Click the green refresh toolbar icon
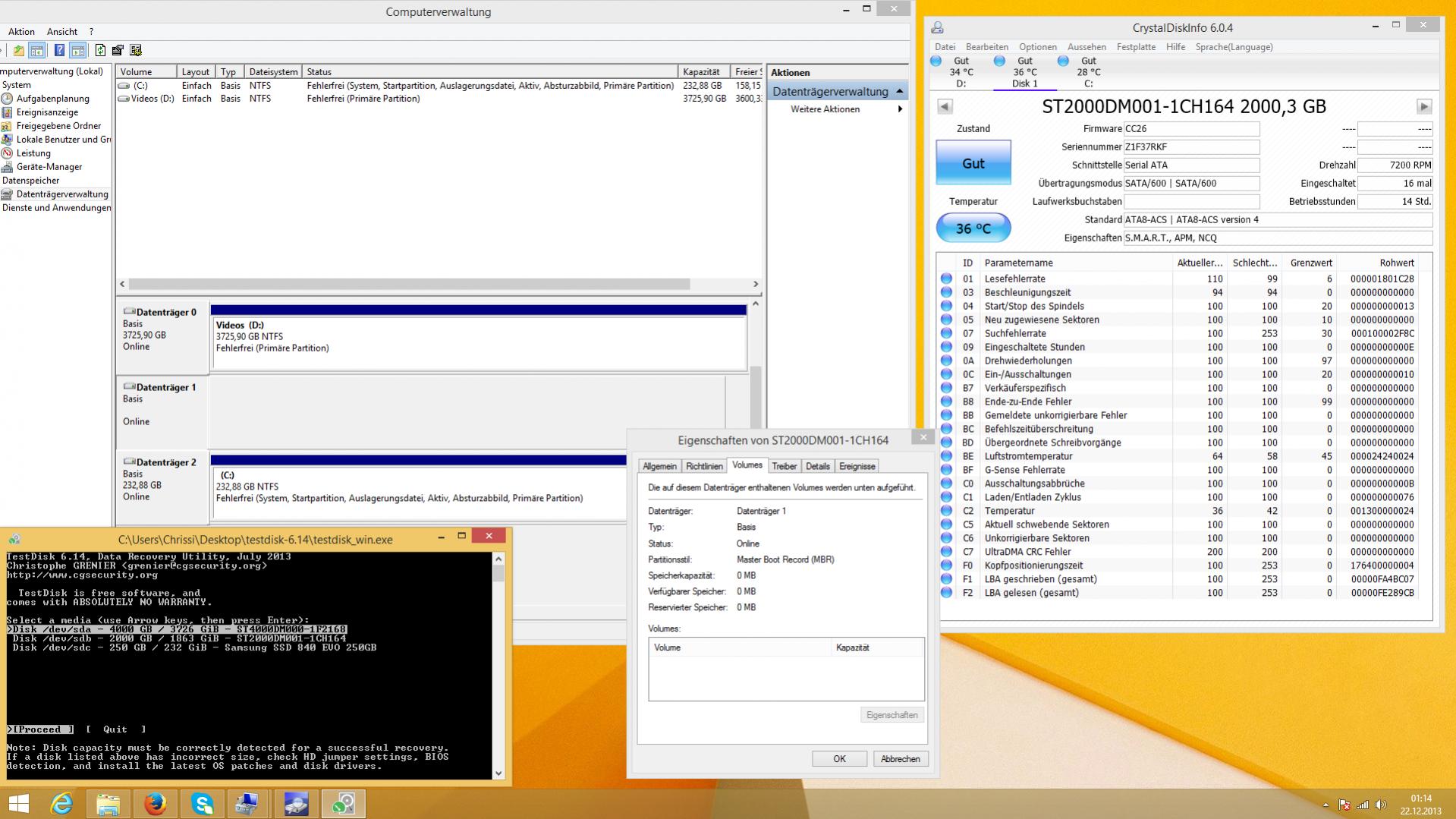Image resolution: width=1456 pixels, height=819 pixels. (x=100, y=51)
